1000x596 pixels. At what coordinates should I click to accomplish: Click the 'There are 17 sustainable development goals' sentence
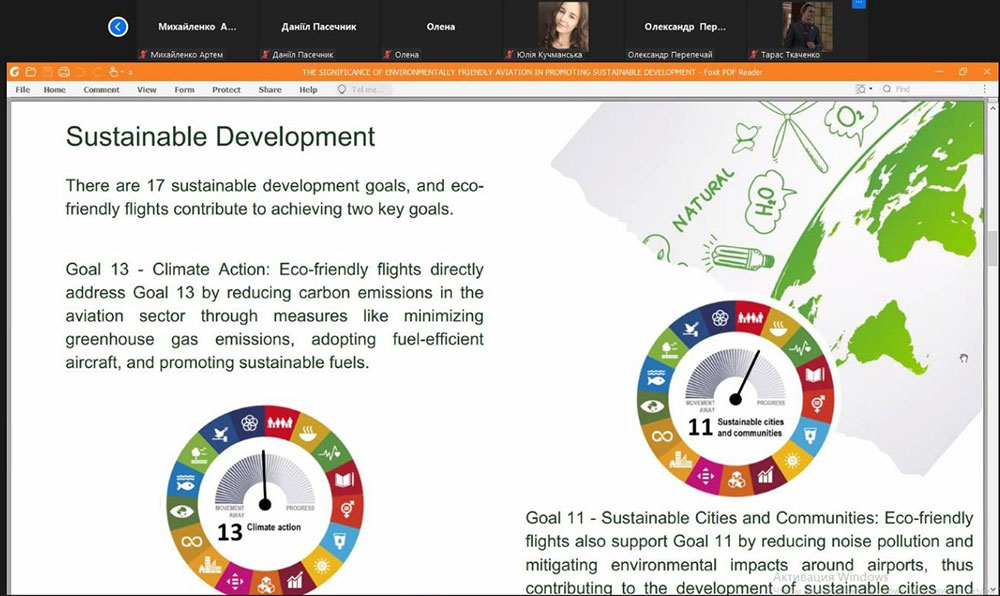click(274, 197)
